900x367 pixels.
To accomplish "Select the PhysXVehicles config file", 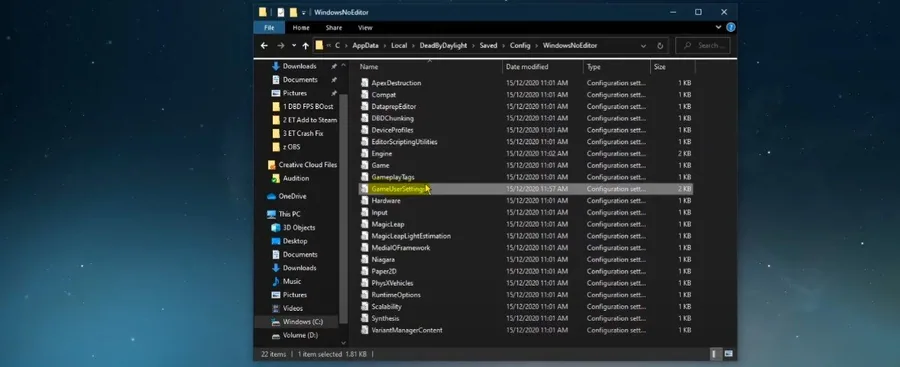I will pyautogui.click(x=392, y=283).
